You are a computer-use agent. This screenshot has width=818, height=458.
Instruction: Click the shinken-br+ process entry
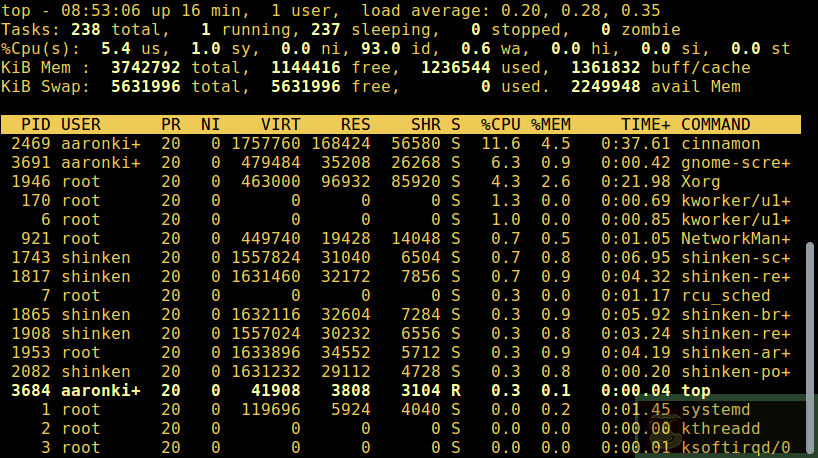(735, 315)
